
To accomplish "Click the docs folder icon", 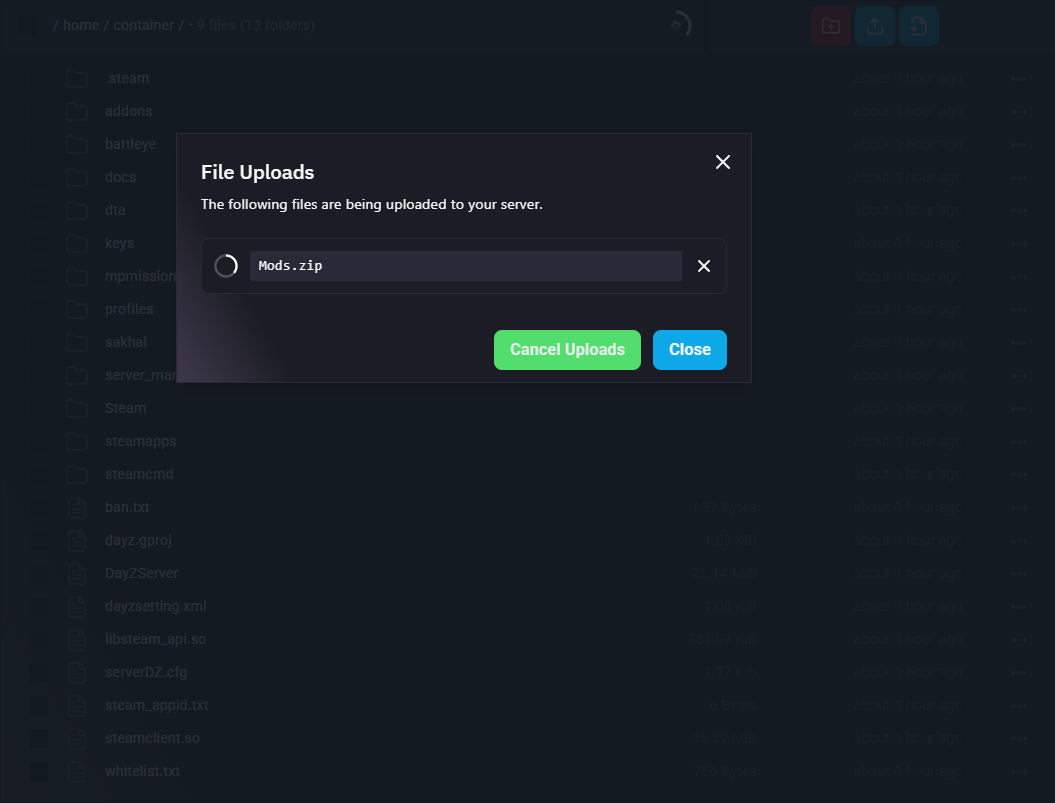I will pyautogui.click(x=77, y=177).
